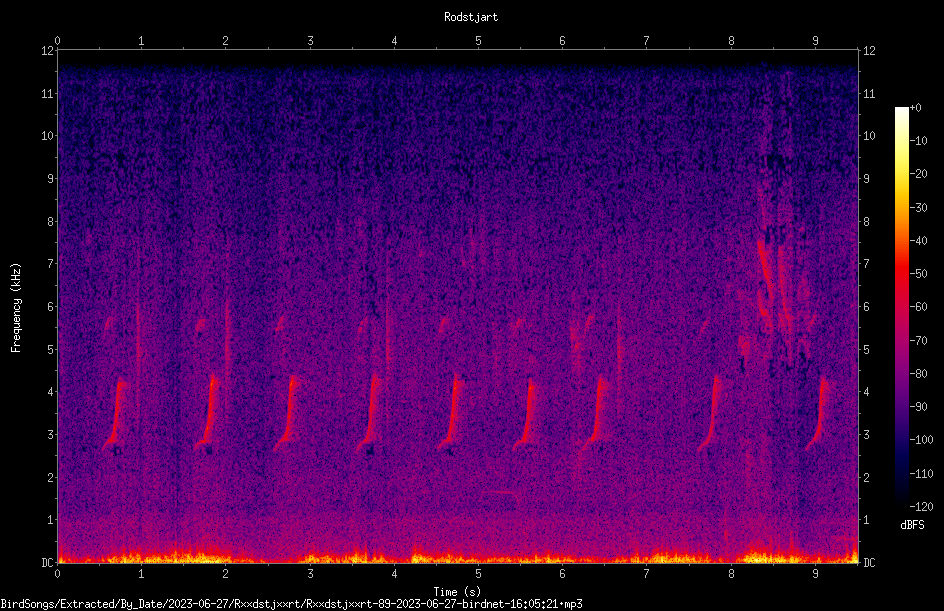The image size is (944, 611).
Task: Click the Rodstjart title at top
Action: (471, 17)
